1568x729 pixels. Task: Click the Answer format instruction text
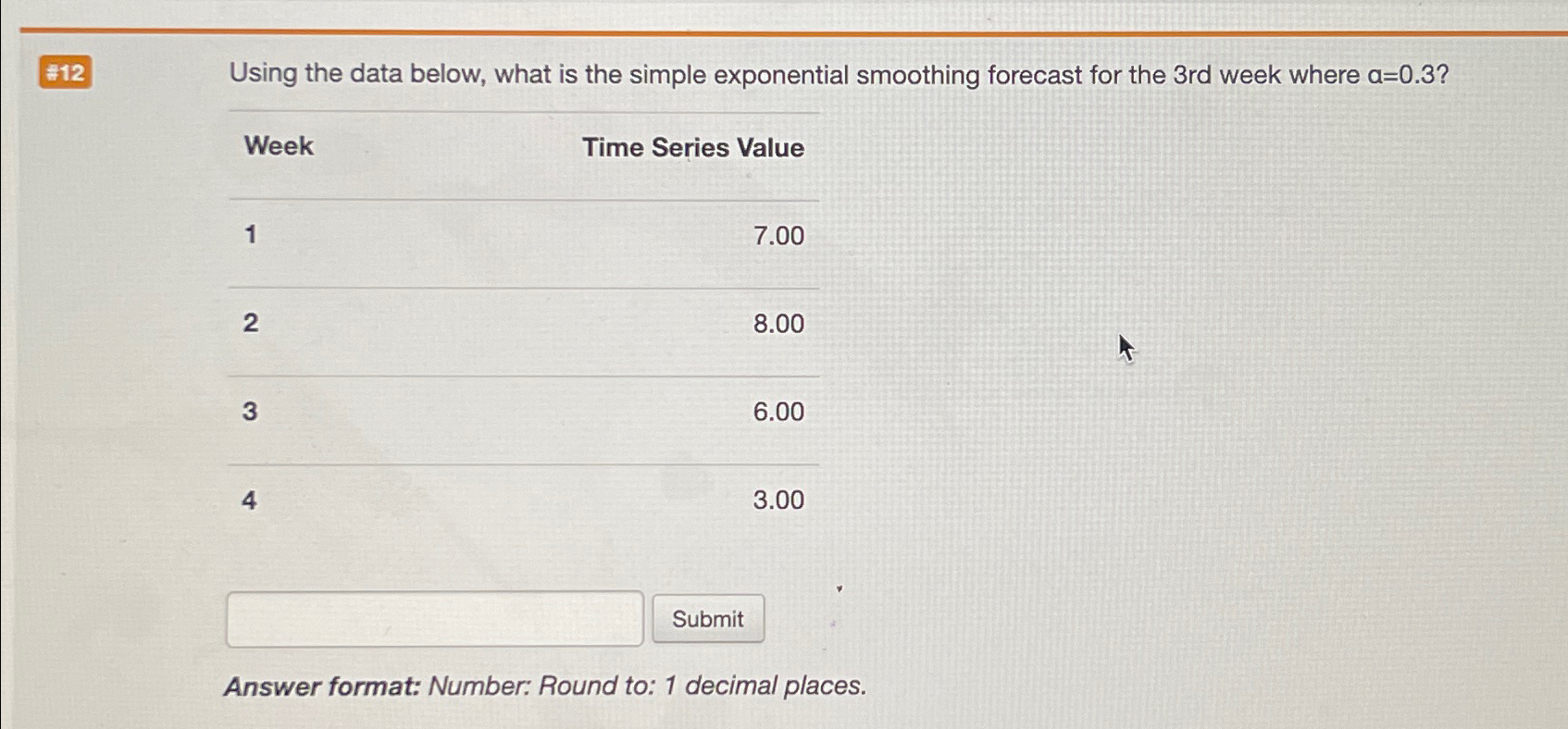pos(546,686)
